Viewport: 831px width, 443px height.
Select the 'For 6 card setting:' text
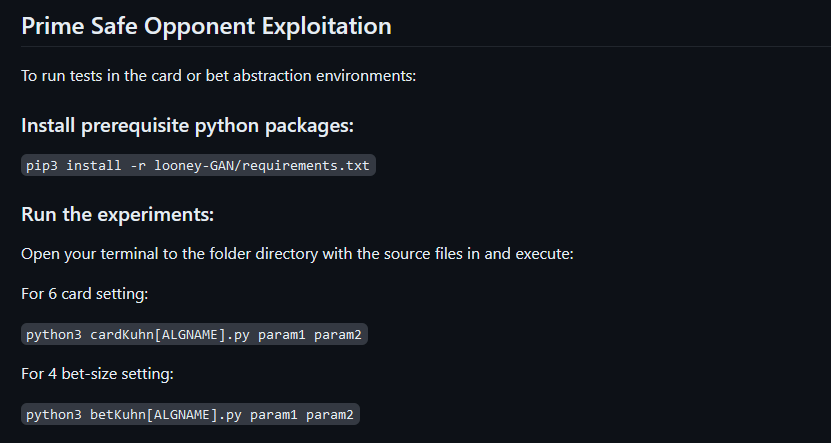pyautogui.click(x=85, y=294)
